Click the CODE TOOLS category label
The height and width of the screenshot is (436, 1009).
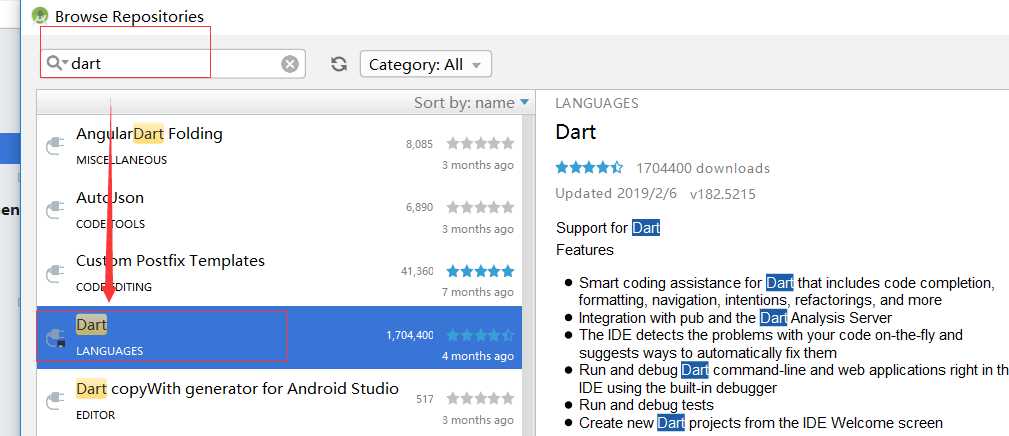coord(111,224)
